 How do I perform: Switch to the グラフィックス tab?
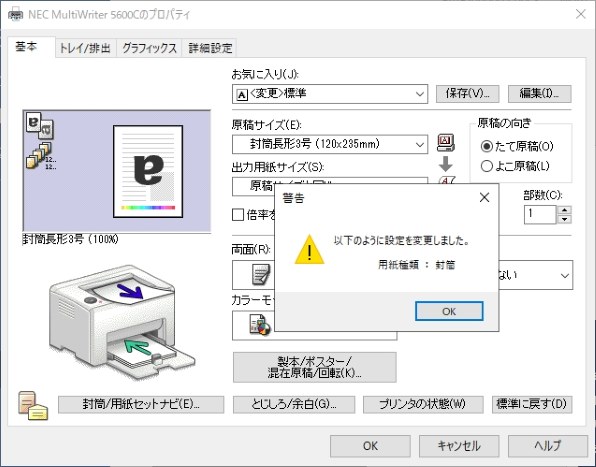[x=149, y=48]
